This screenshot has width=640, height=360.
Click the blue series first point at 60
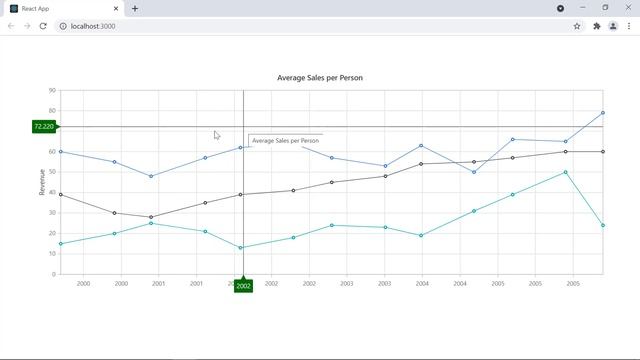tap(61, 152)
